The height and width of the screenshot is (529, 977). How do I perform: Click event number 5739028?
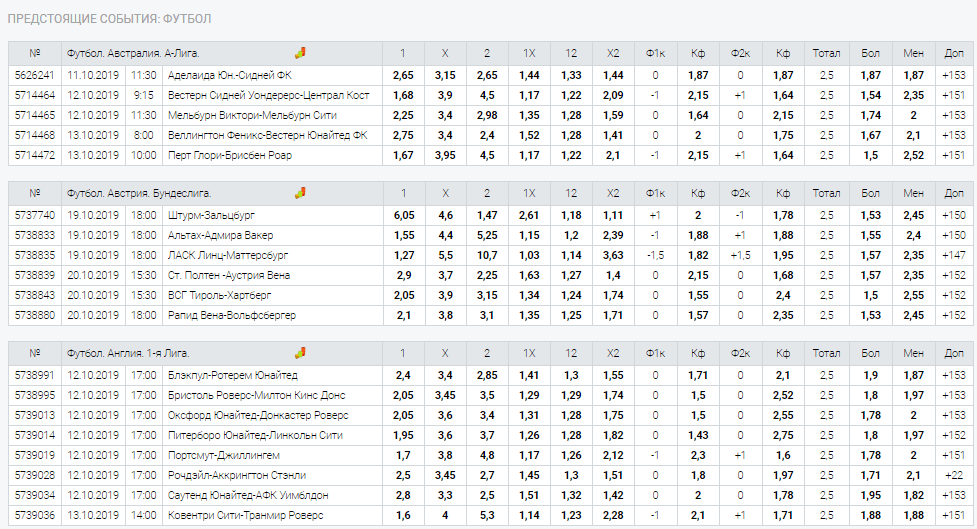(35, 475)
